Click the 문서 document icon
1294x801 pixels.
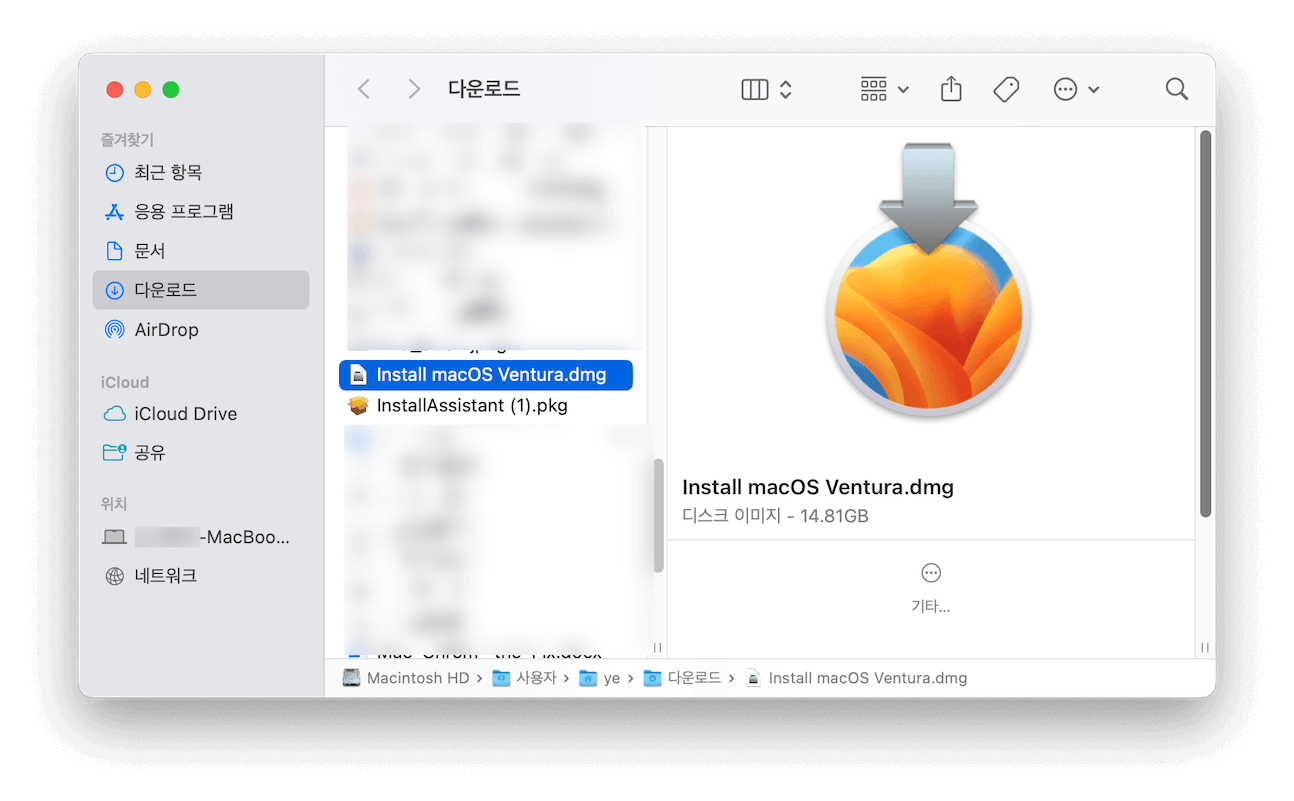pyautogui.click(x=115, y=250)
